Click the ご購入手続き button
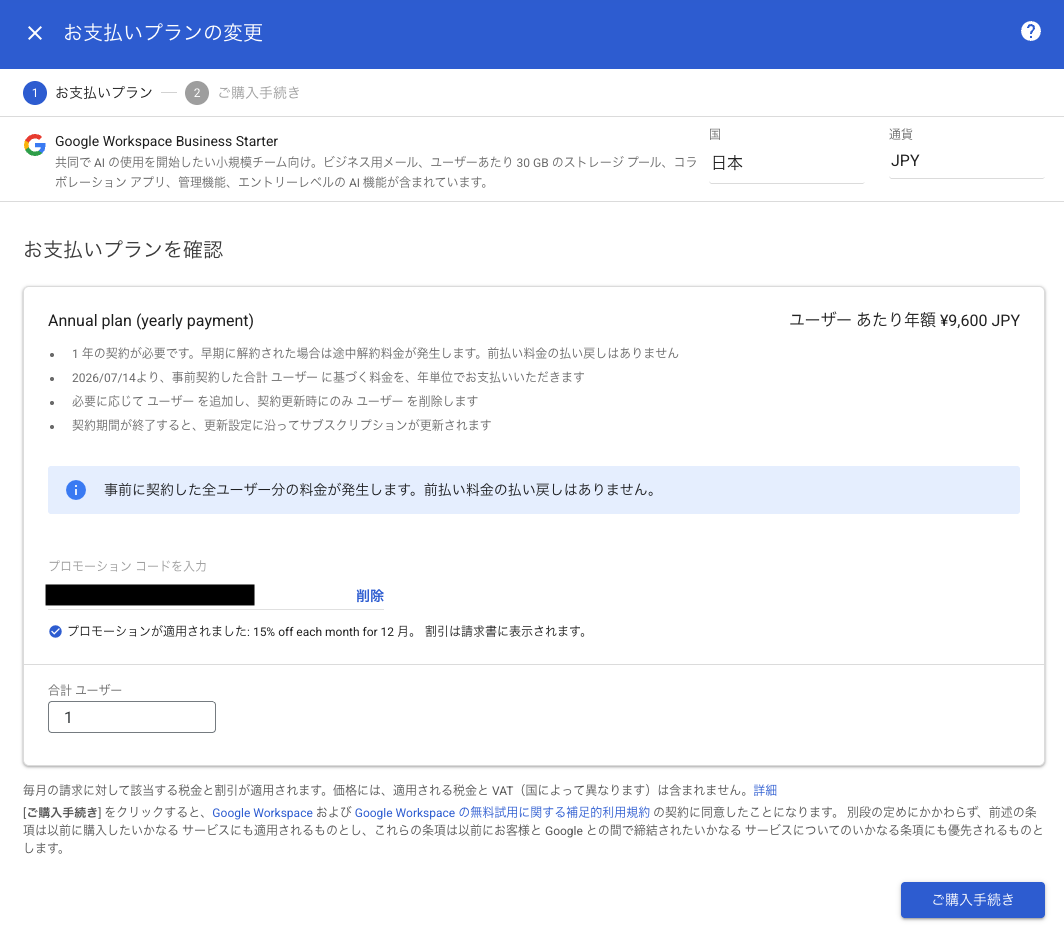Screen dimensions: 1064x936 tap(972, 900)
